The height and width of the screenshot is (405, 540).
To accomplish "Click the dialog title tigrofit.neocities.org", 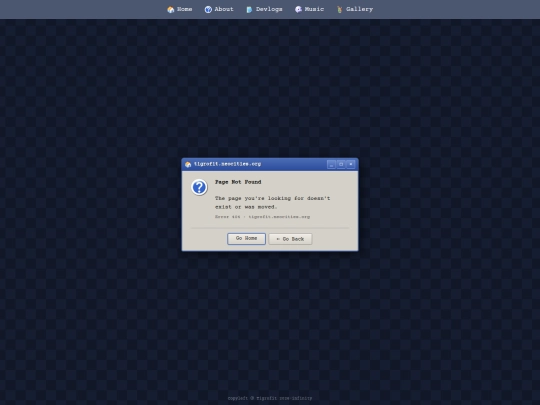I will pyautogui.click(x=227, y=164).
